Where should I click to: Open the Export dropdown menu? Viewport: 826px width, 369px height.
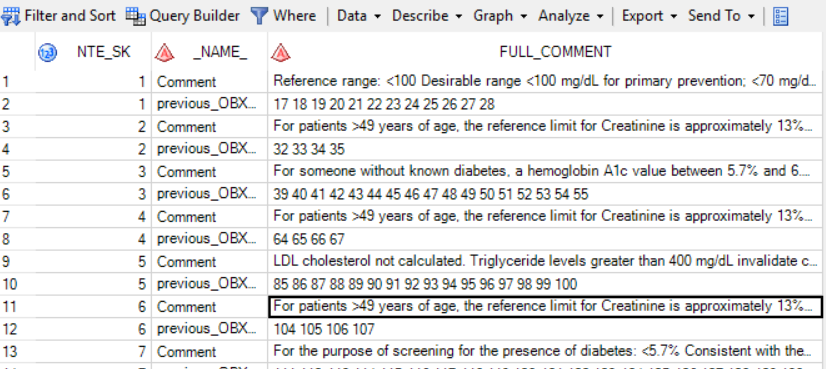(x=650, y=16)
